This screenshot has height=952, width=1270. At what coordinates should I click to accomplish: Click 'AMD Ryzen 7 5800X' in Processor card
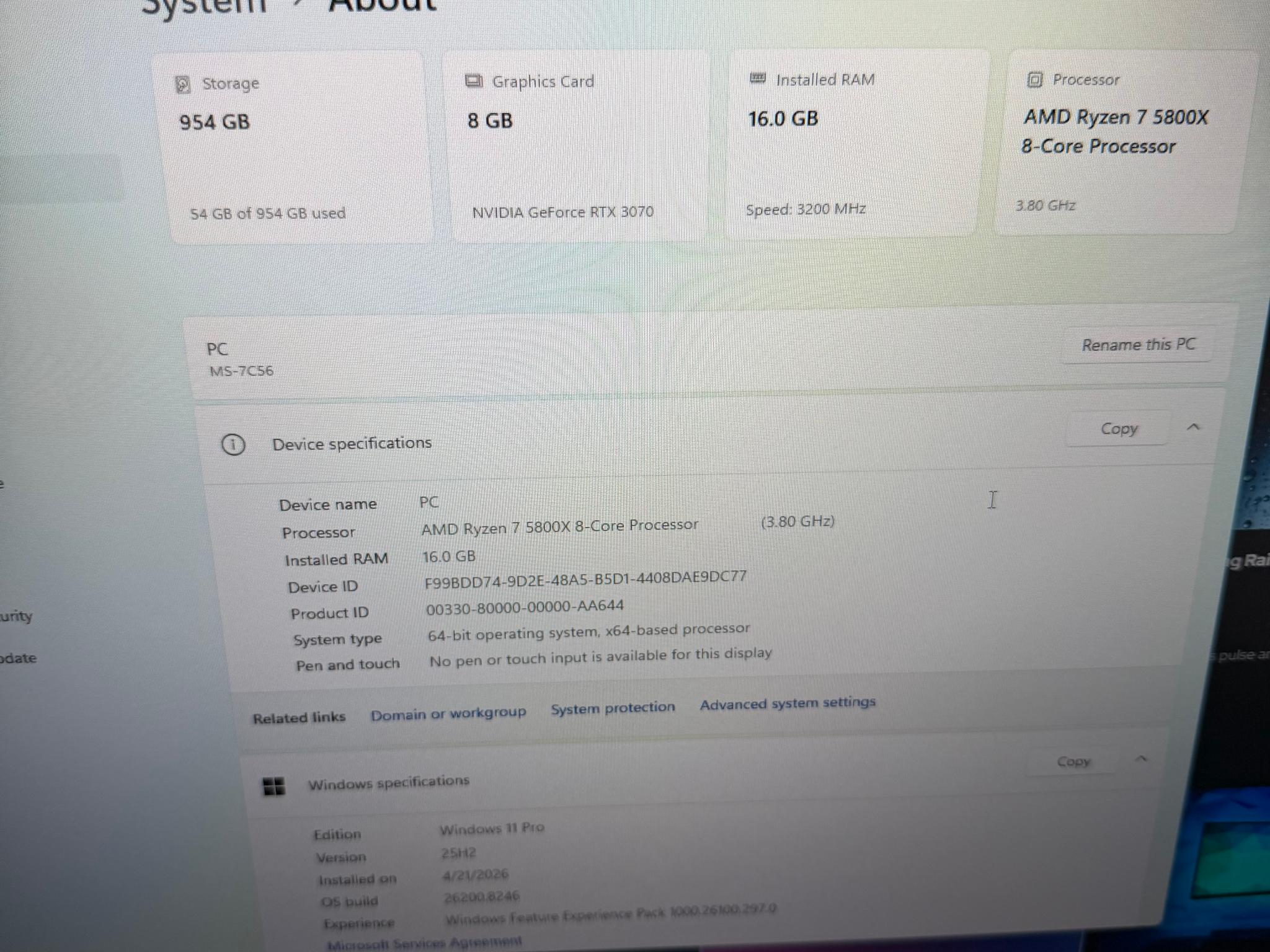point(1116,117)
